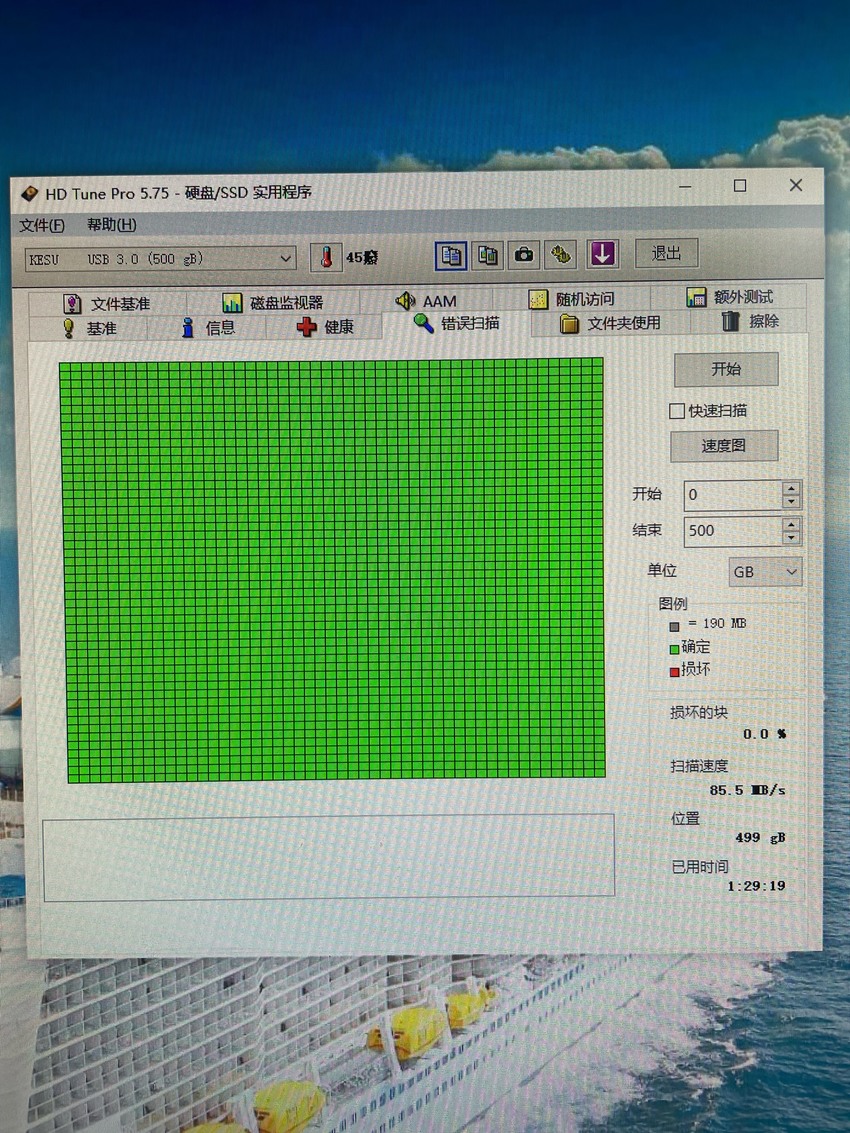The image size is (850, 1133).
Task: Open the 文件(F) menu
Action: pos(42,225)
